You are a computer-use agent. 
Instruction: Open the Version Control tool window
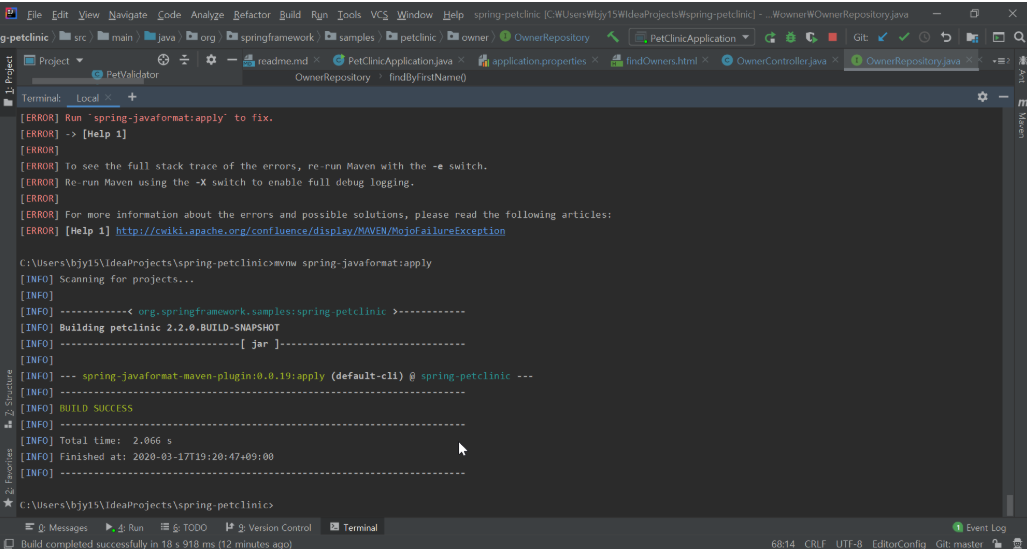click(x=269, y=527)
